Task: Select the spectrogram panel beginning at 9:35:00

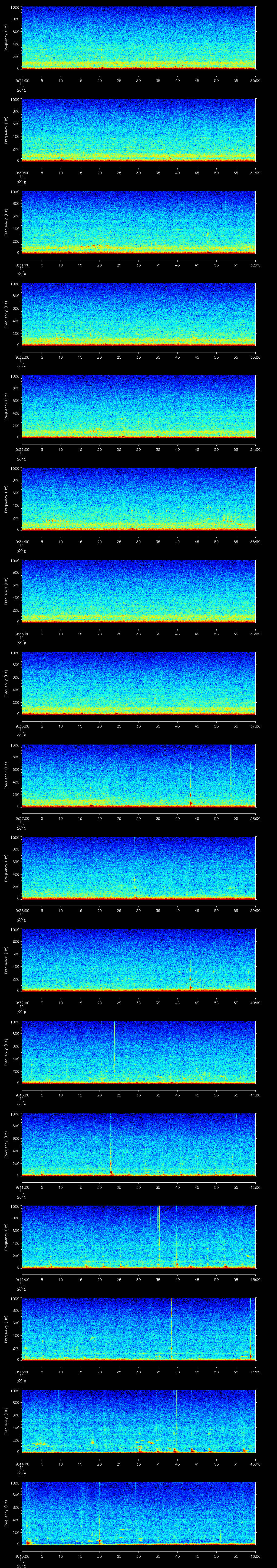Action: pos(139,591)
